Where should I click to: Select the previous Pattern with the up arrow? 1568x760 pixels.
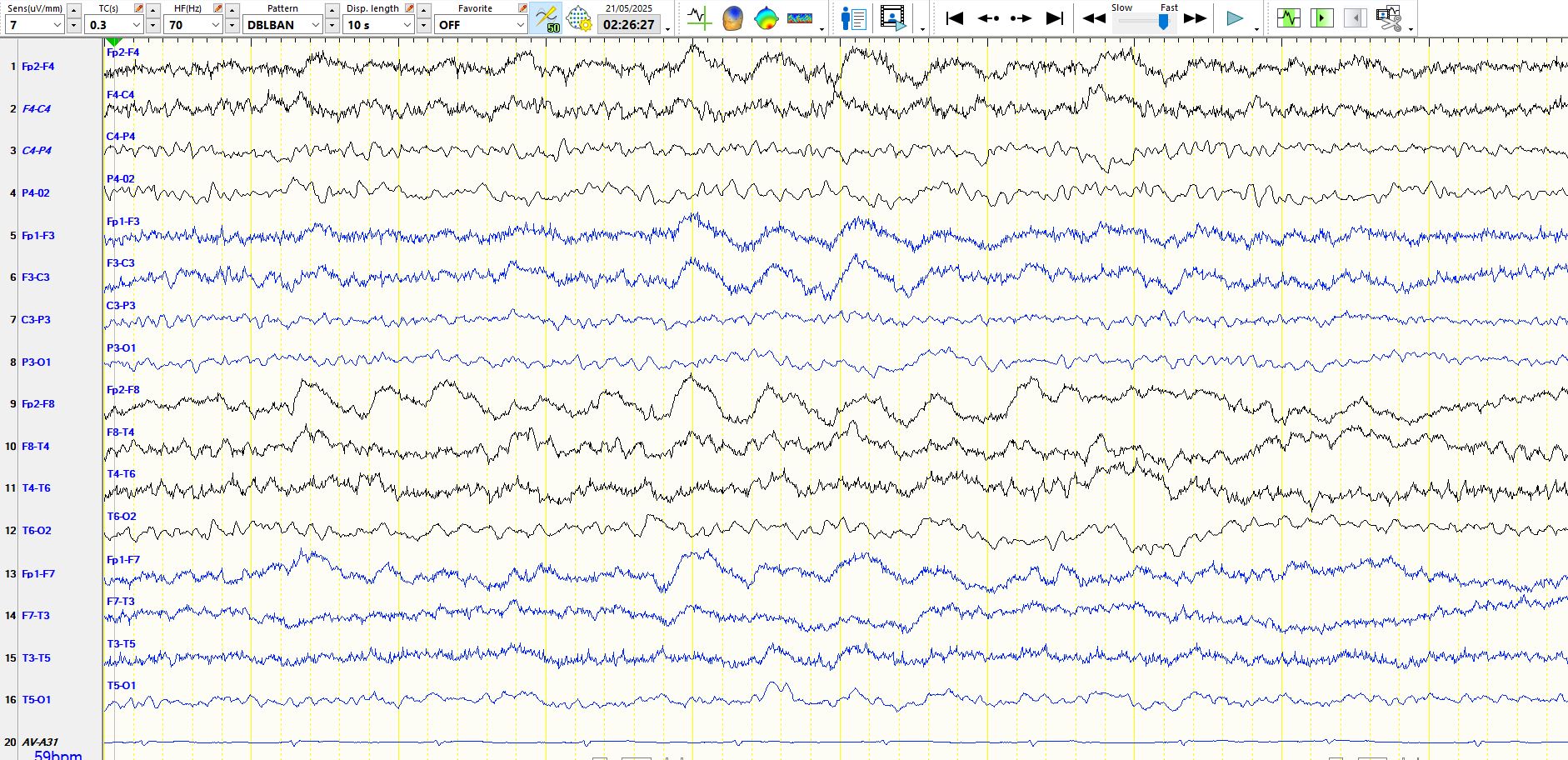click(x=332, y=10)
